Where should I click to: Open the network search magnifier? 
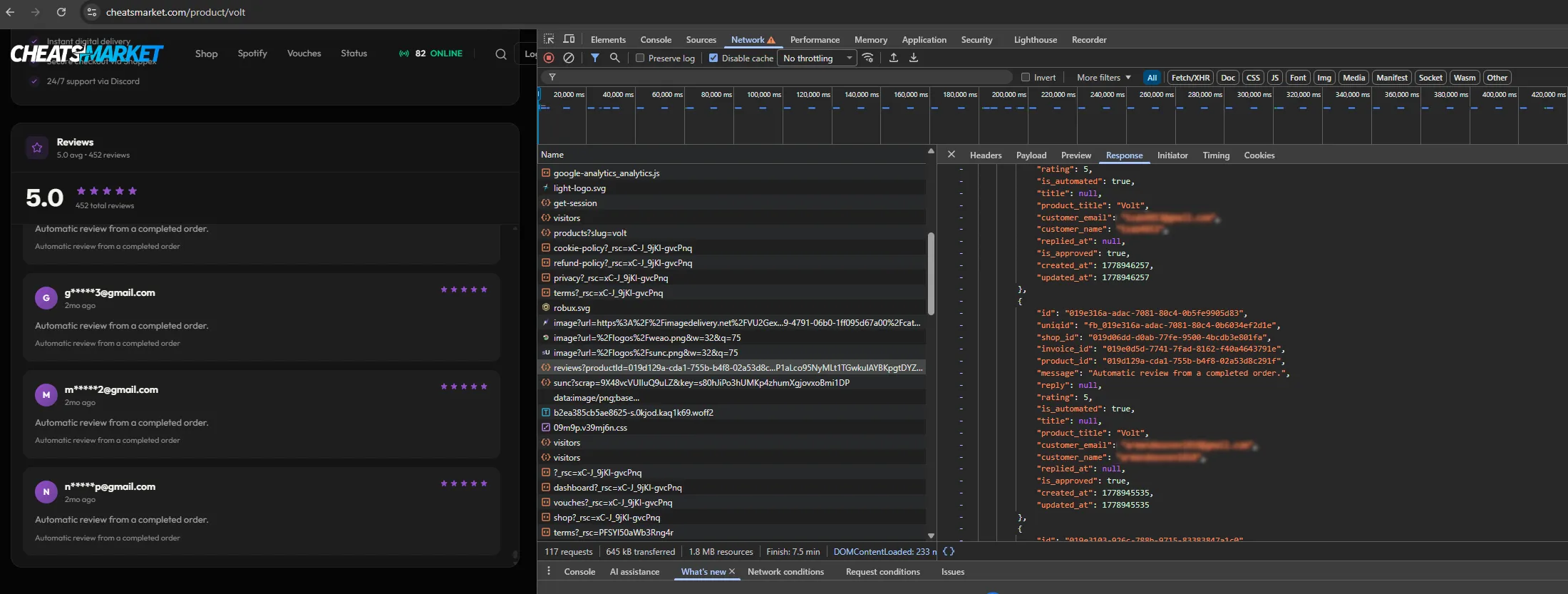(614, 58)
